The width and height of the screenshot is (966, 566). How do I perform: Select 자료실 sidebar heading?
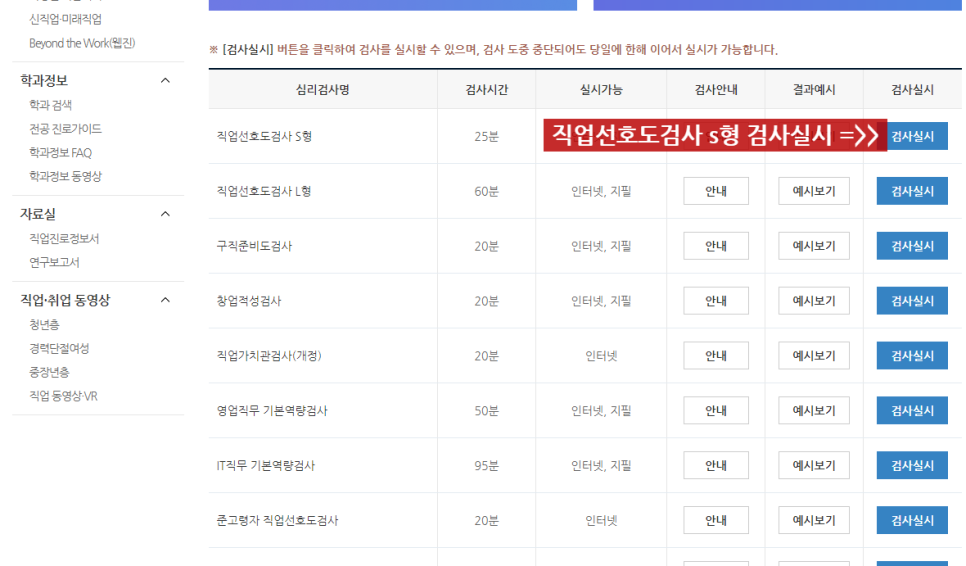[x=38, y=214]
